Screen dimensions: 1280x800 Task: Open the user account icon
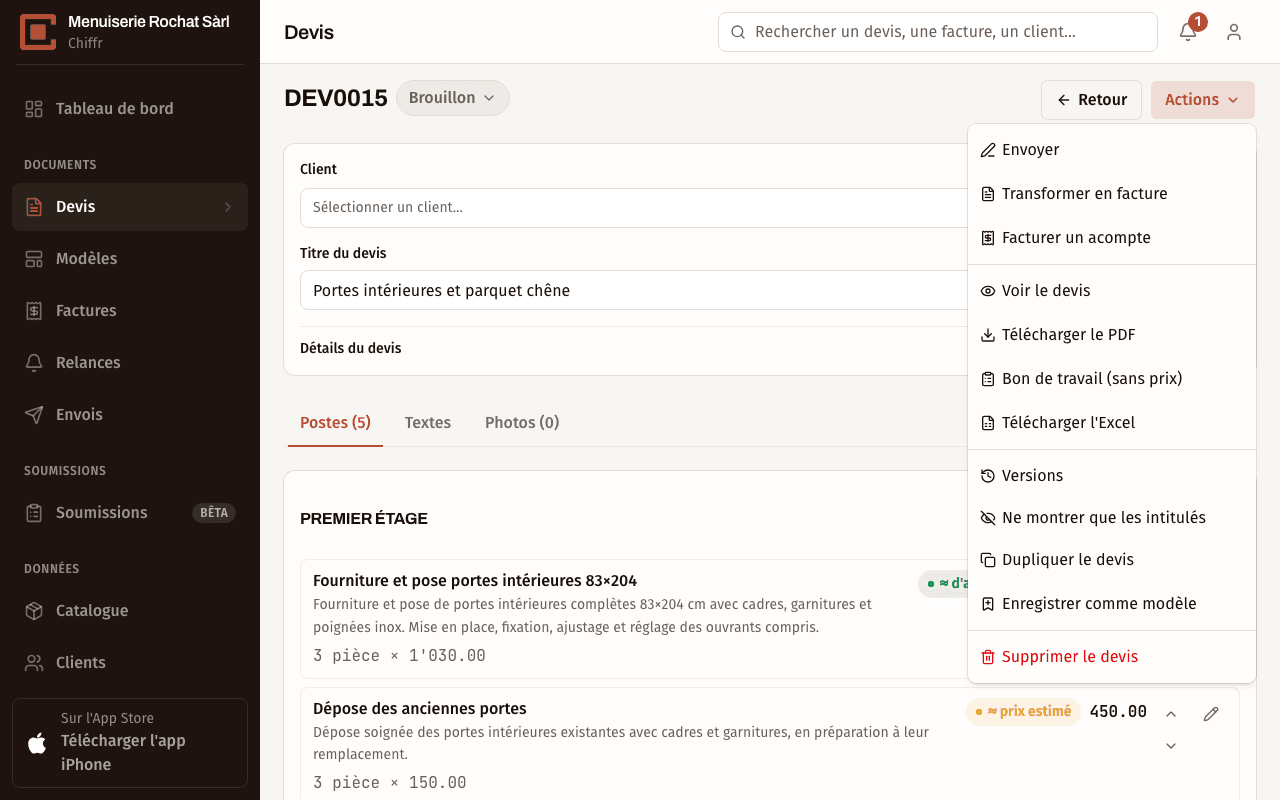(x=1234, y=32)
